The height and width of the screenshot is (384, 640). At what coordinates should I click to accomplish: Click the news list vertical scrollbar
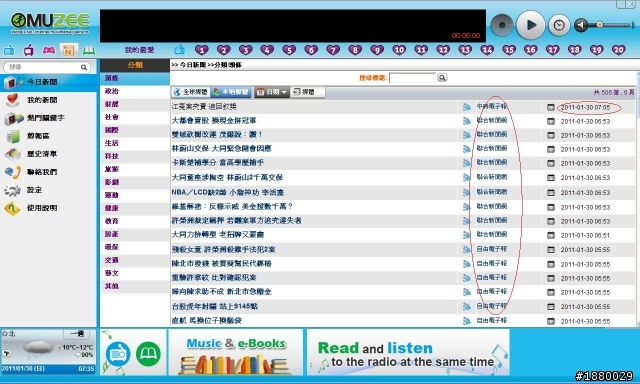pyautogui.click(x=638, y=200)
